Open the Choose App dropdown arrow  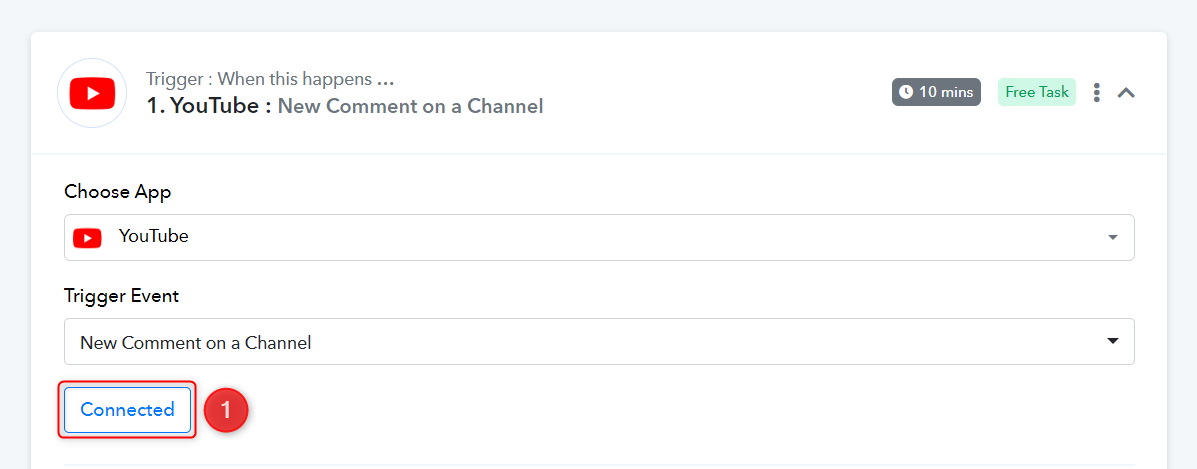point(1112,238)
